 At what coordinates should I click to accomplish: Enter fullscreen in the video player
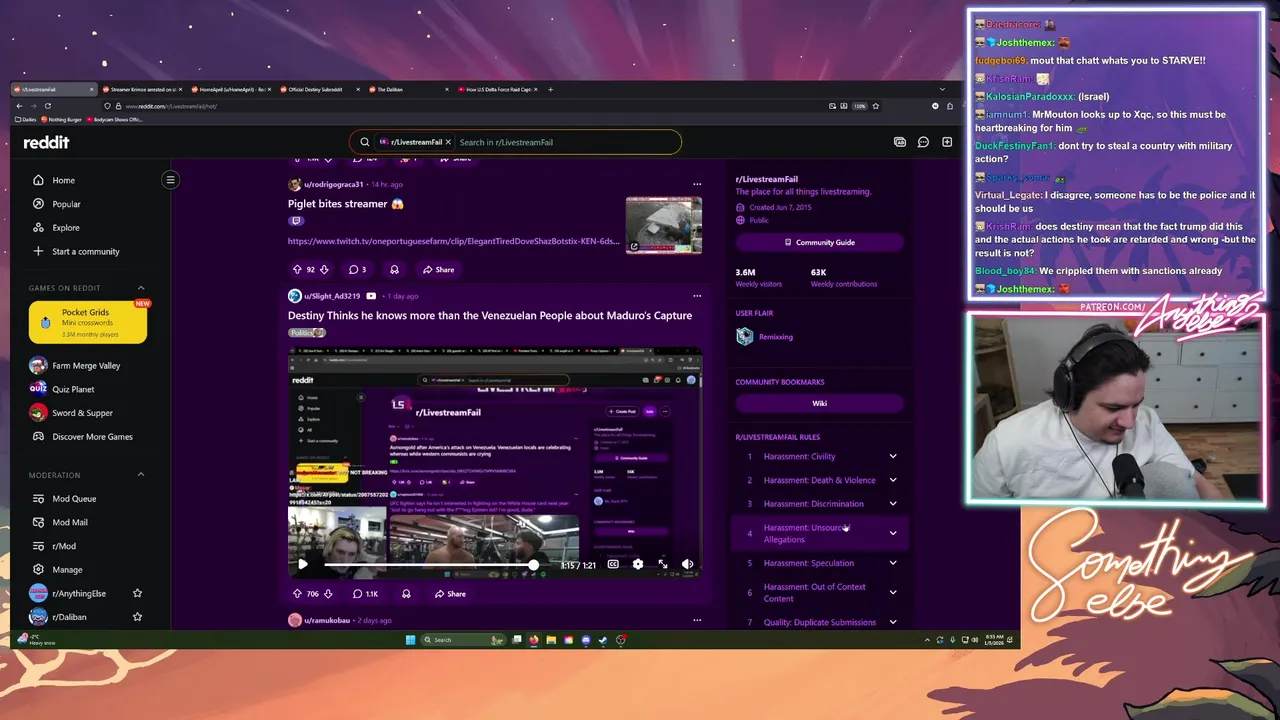pyautogui.click(x=663, y=564)
